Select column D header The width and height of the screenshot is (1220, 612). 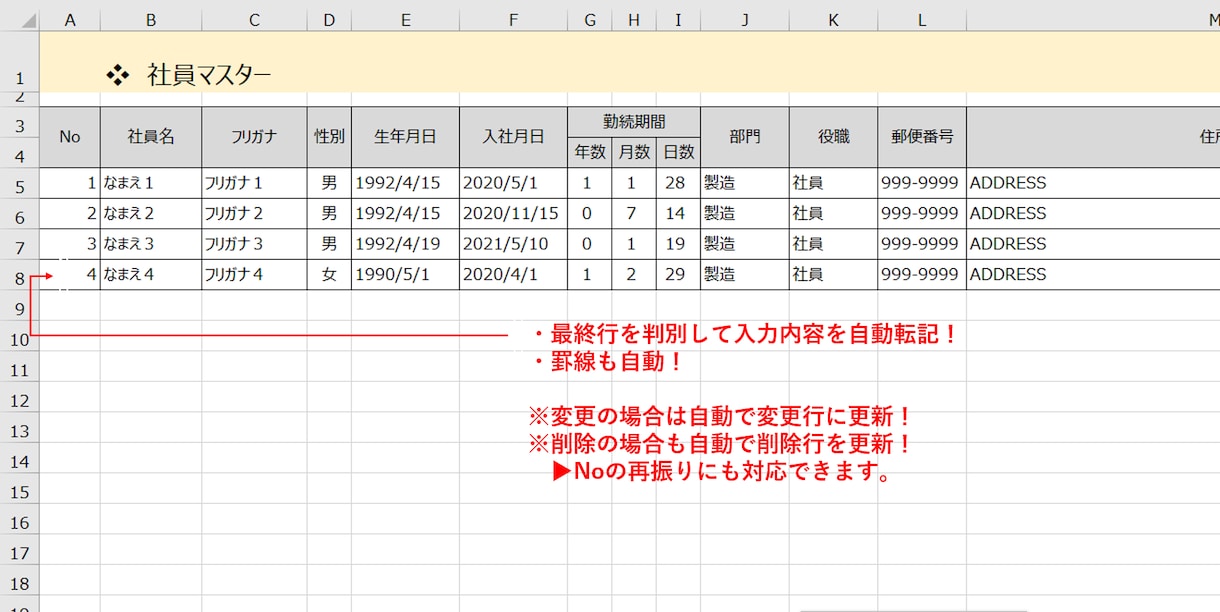pos(329,20)
